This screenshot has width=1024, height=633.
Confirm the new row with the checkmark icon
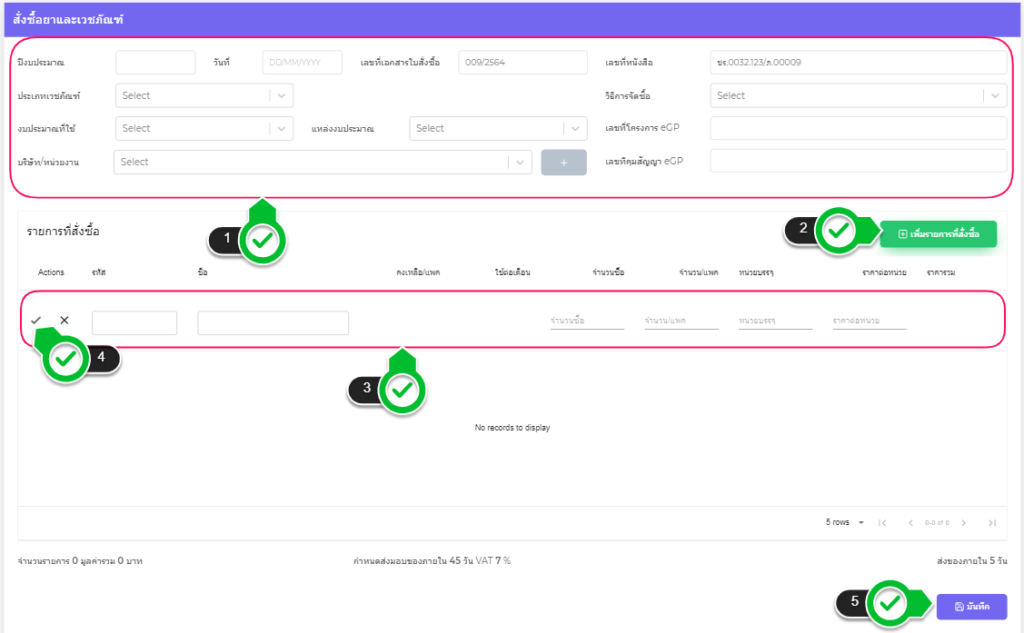(36, 320)
